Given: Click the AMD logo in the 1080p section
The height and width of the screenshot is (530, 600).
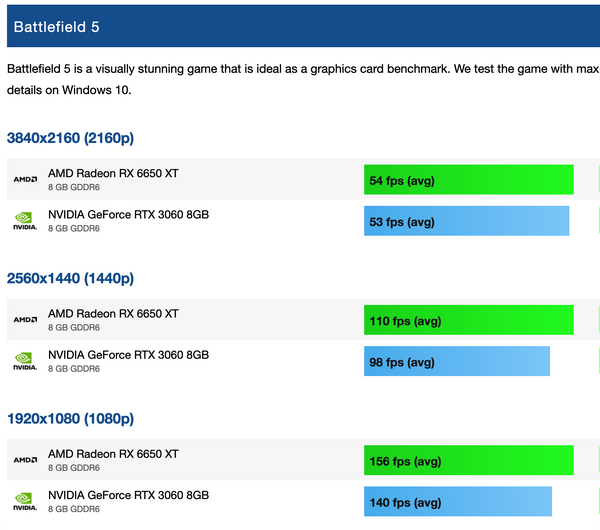Looking at the screenshot, I should point(25,460).
